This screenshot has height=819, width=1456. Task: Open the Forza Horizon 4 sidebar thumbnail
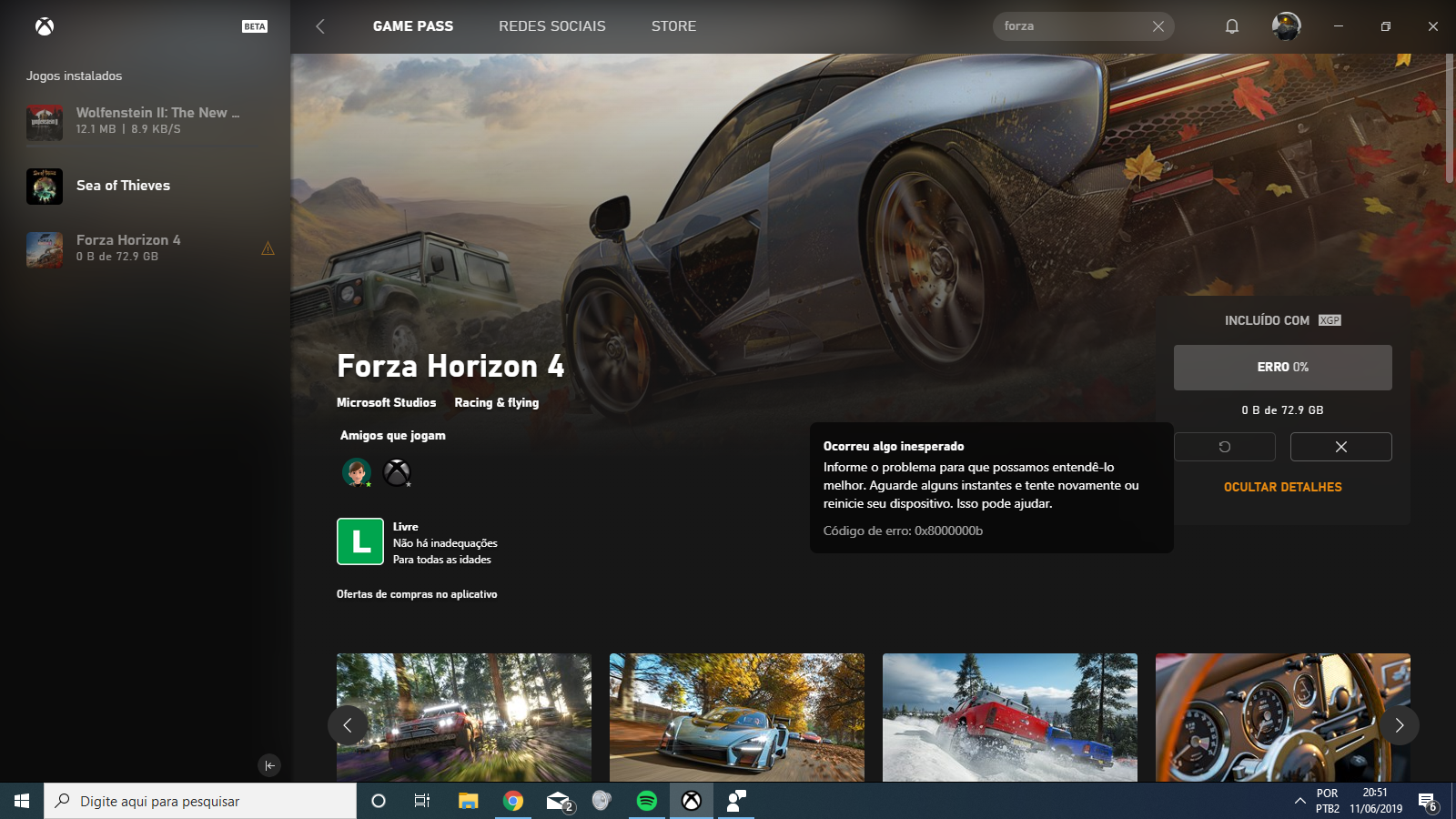45,249
